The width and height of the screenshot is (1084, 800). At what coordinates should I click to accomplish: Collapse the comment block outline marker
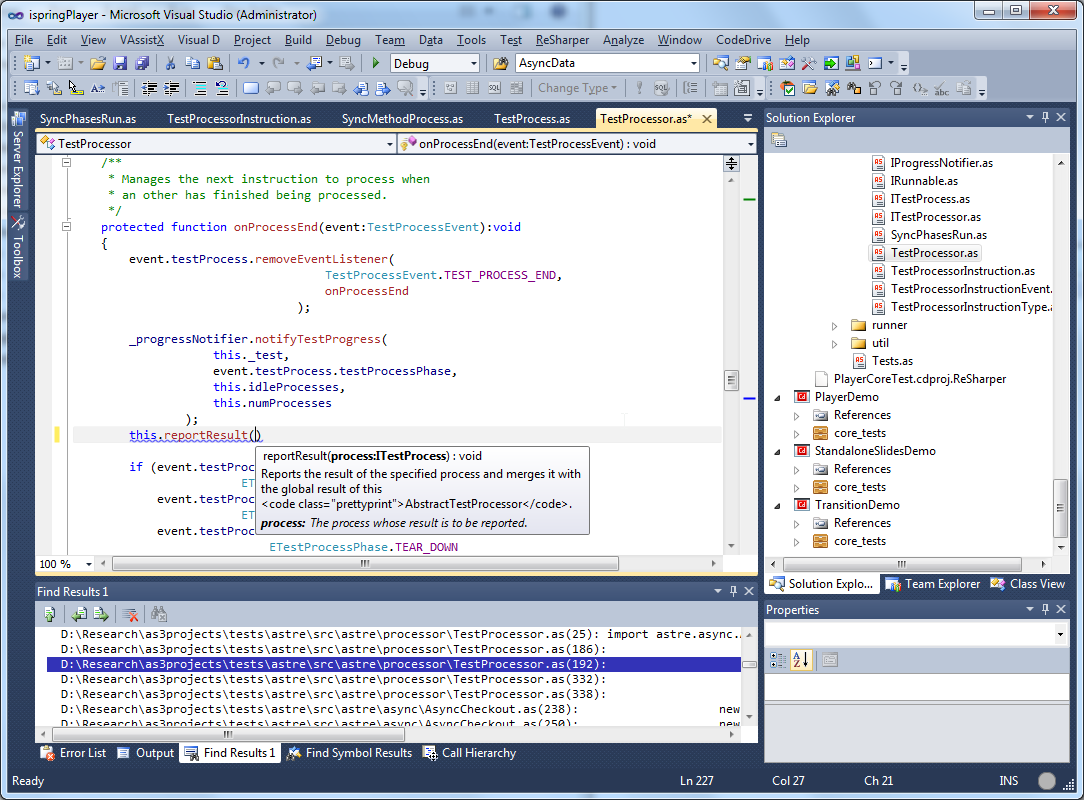coord(66,162)
